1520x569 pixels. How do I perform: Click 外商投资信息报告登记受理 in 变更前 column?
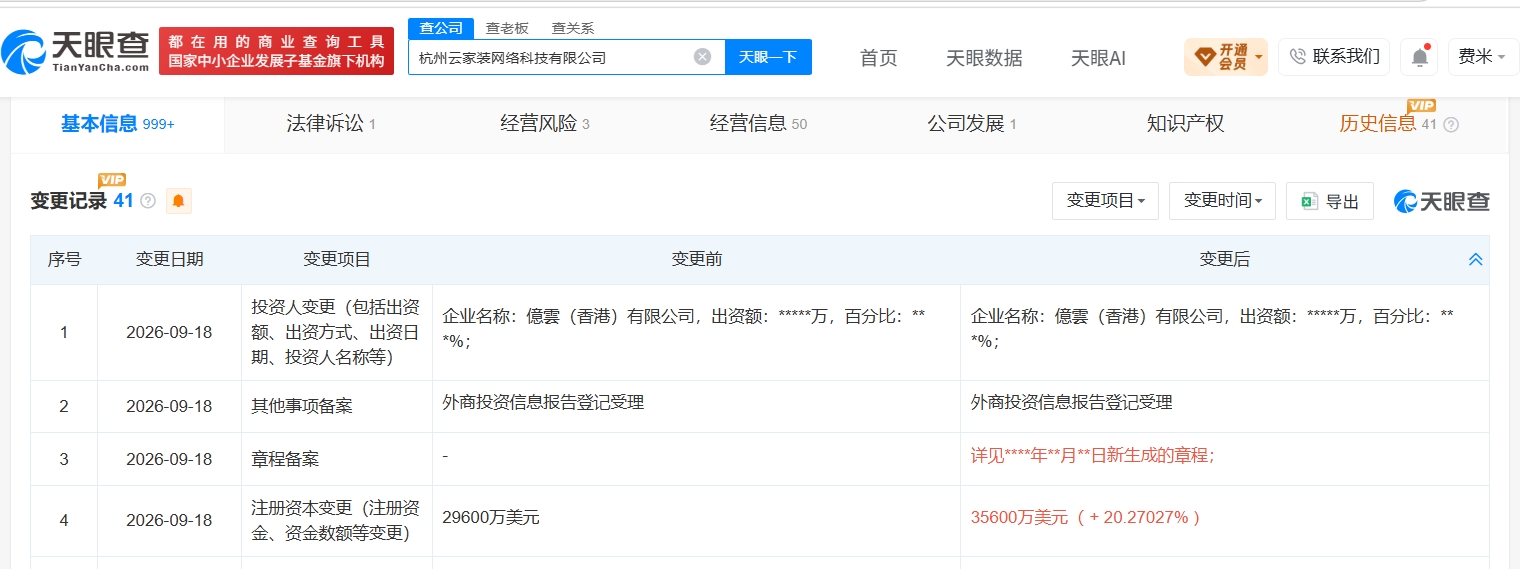pos(543,403)
